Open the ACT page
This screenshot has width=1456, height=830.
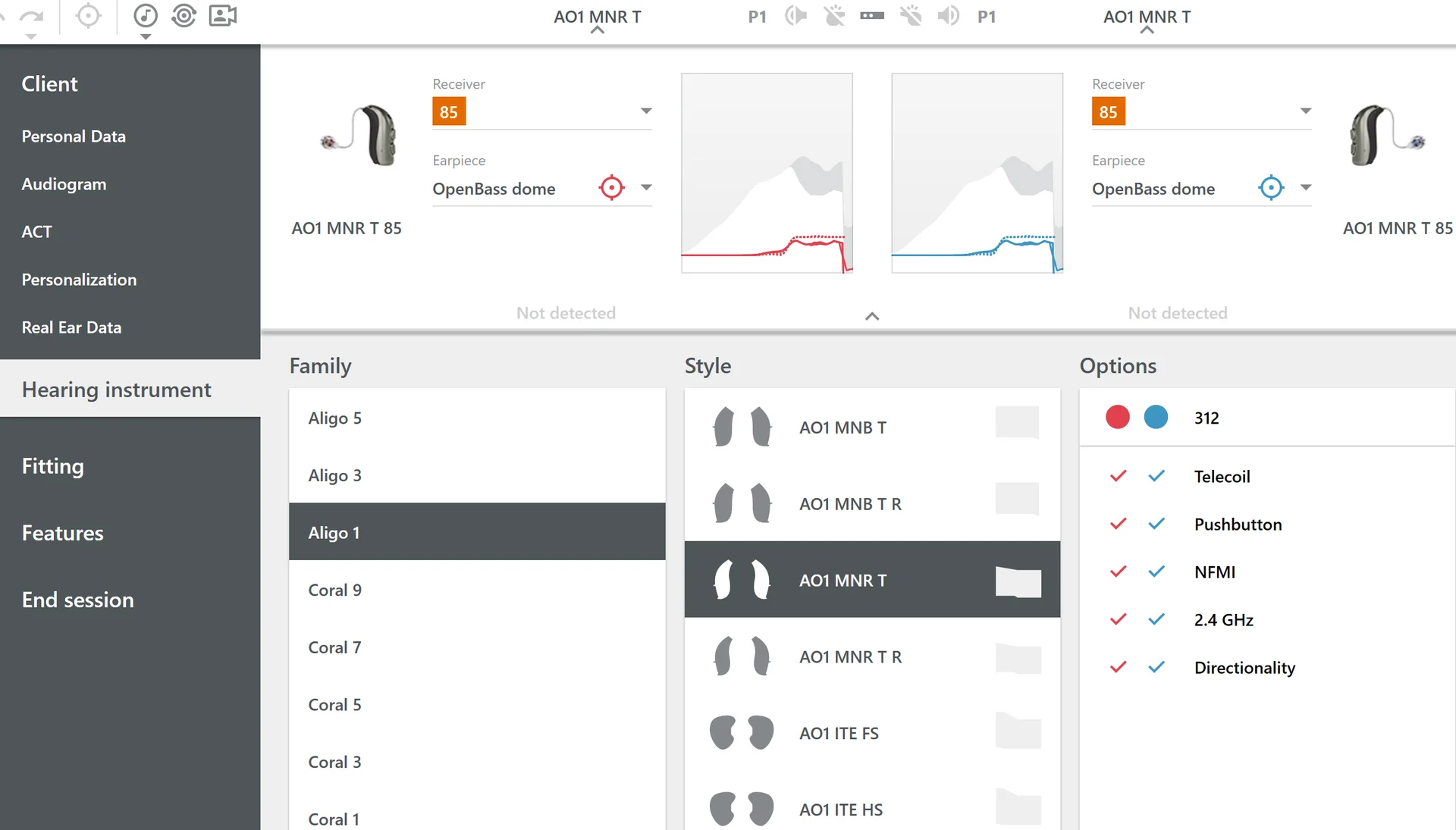pyautogui.click(x=36, y=232)
